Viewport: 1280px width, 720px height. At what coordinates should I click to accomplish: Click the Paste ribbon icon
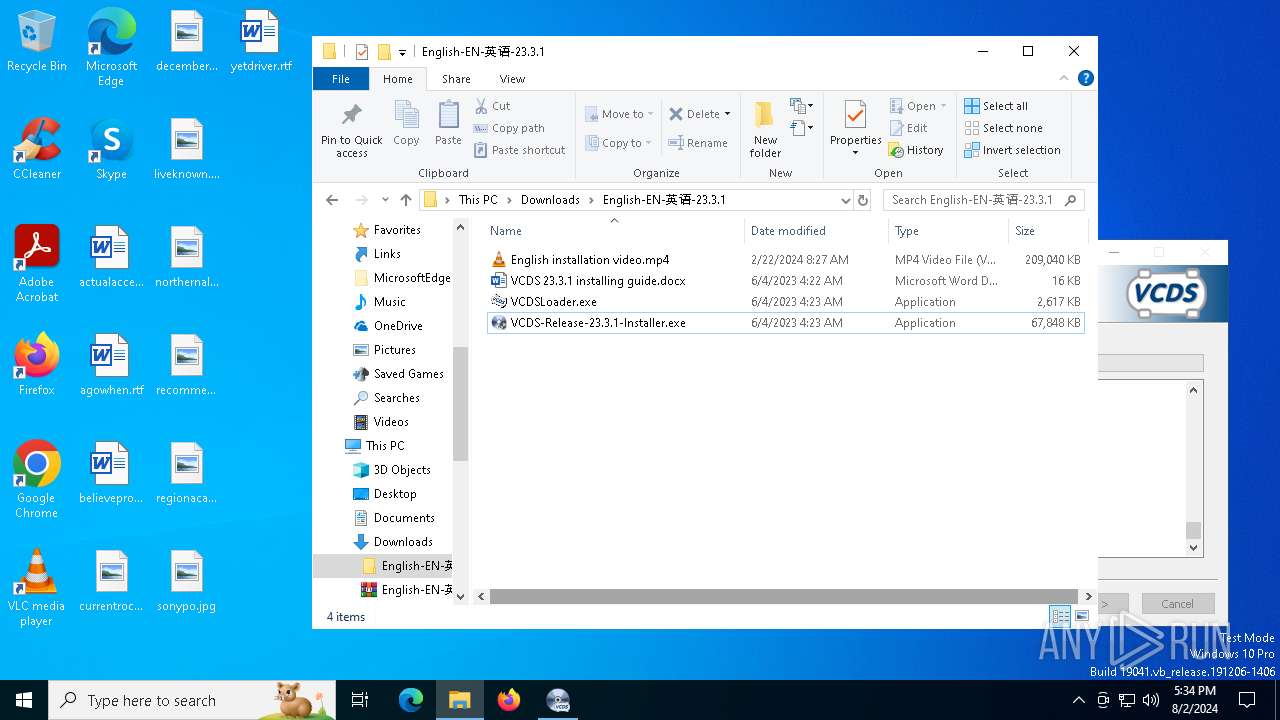448,124
